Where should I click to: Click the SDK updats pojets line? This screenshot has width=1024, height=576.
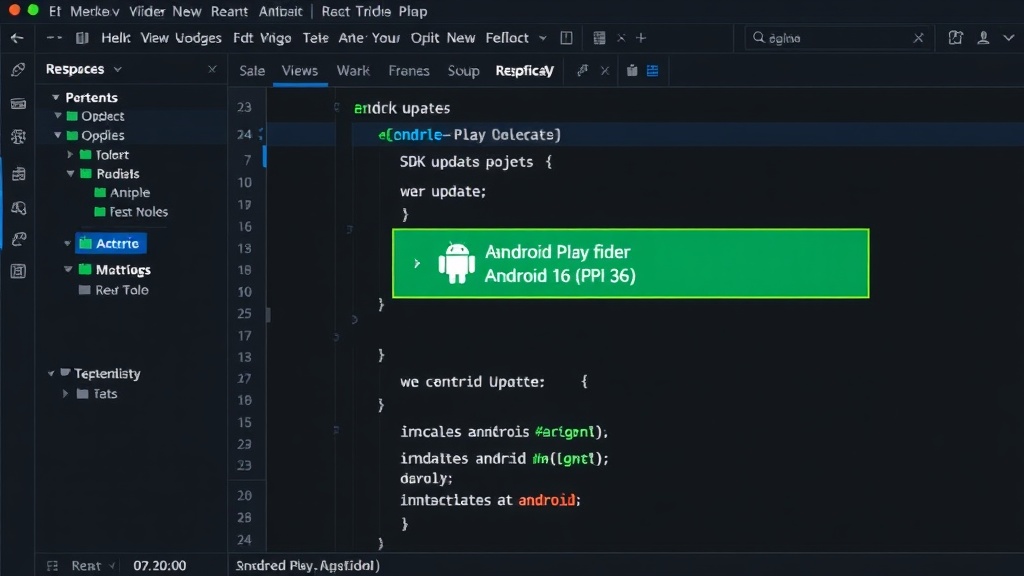(476, 162)
